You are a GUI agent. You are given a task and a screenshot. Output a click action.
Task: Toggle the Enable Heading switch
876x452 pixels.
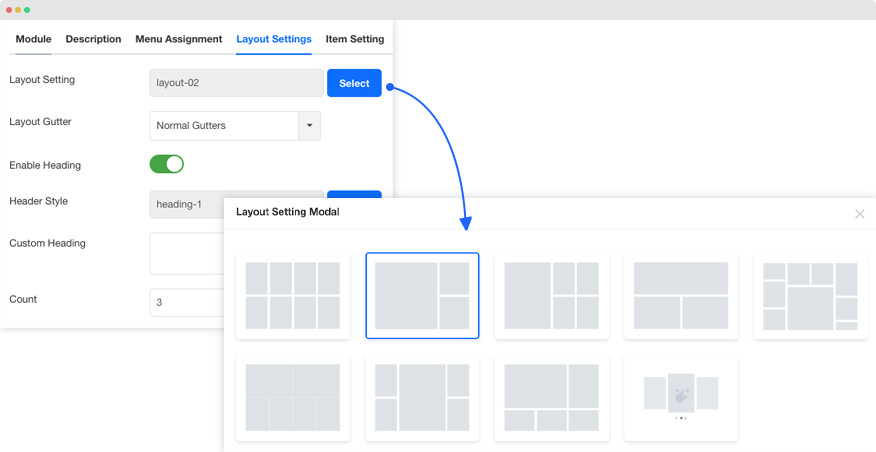pos(166,164)
